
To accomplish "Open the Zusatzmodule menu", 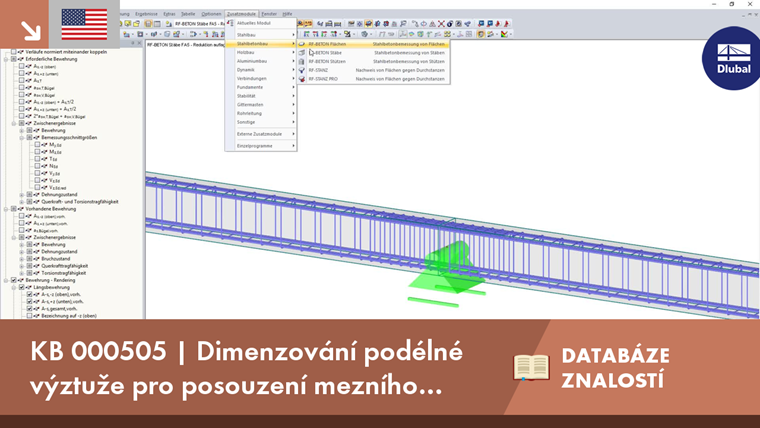I will coord(241,14).
